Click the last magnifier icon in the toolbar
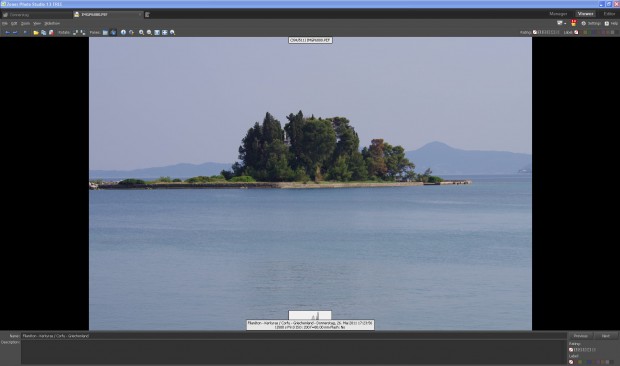Image resolution: width=620 pixels, height=366 pixels. (172, 32)
